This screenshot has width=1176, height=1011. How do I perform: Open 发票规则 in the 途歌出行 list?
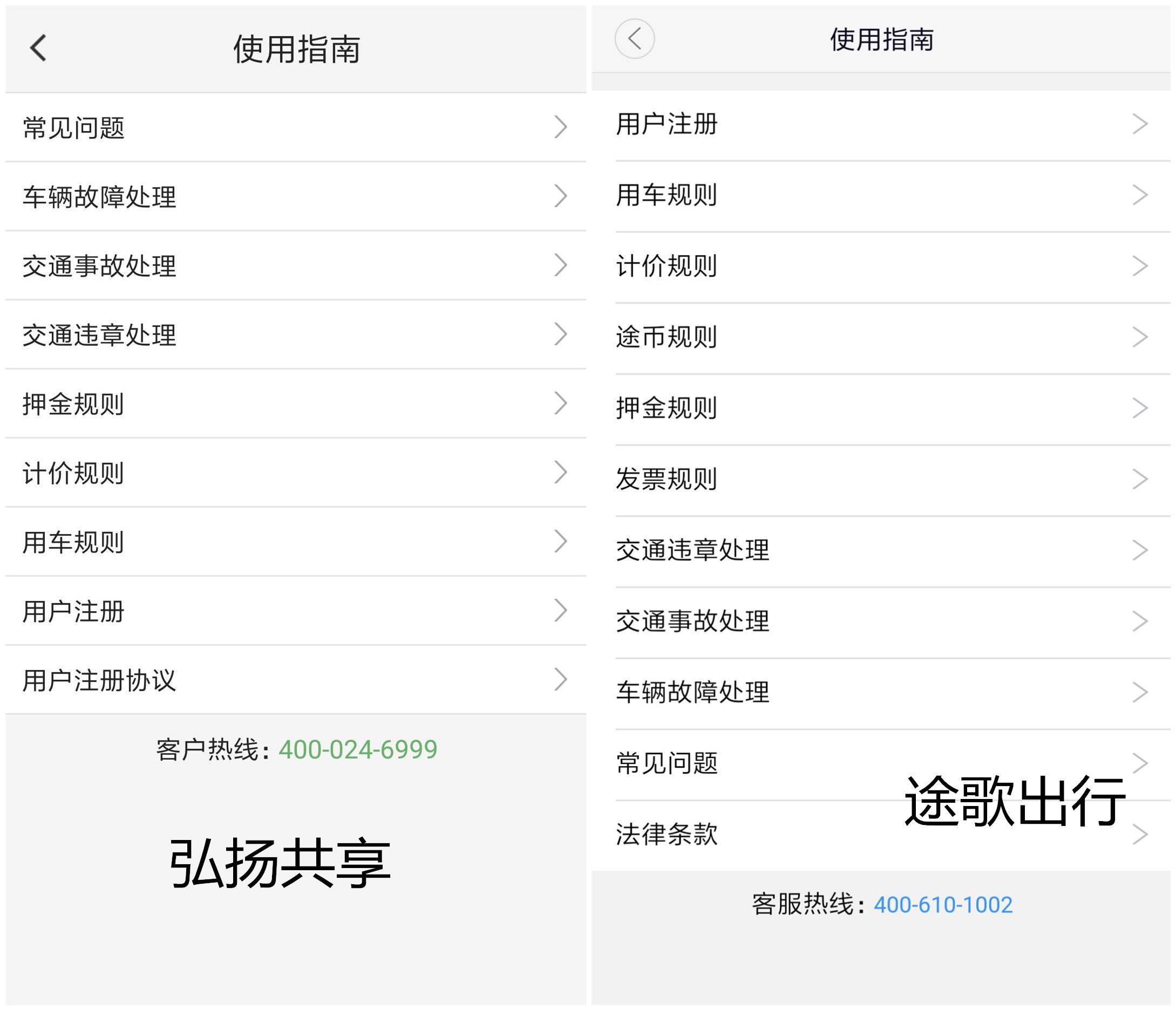pos(881,480)
